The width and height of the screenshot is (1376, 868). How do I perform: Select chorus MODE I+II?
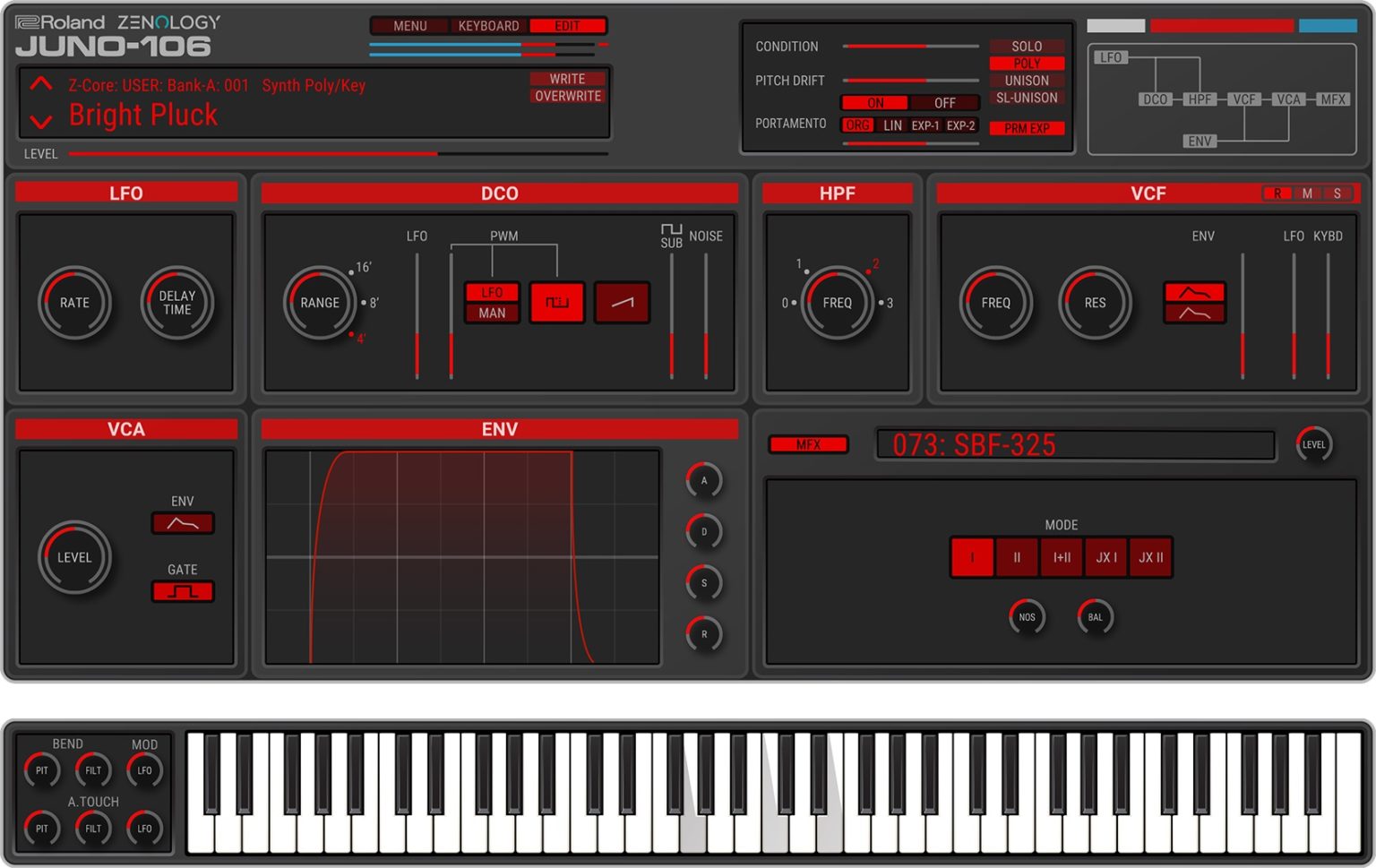pos(1062,557)
